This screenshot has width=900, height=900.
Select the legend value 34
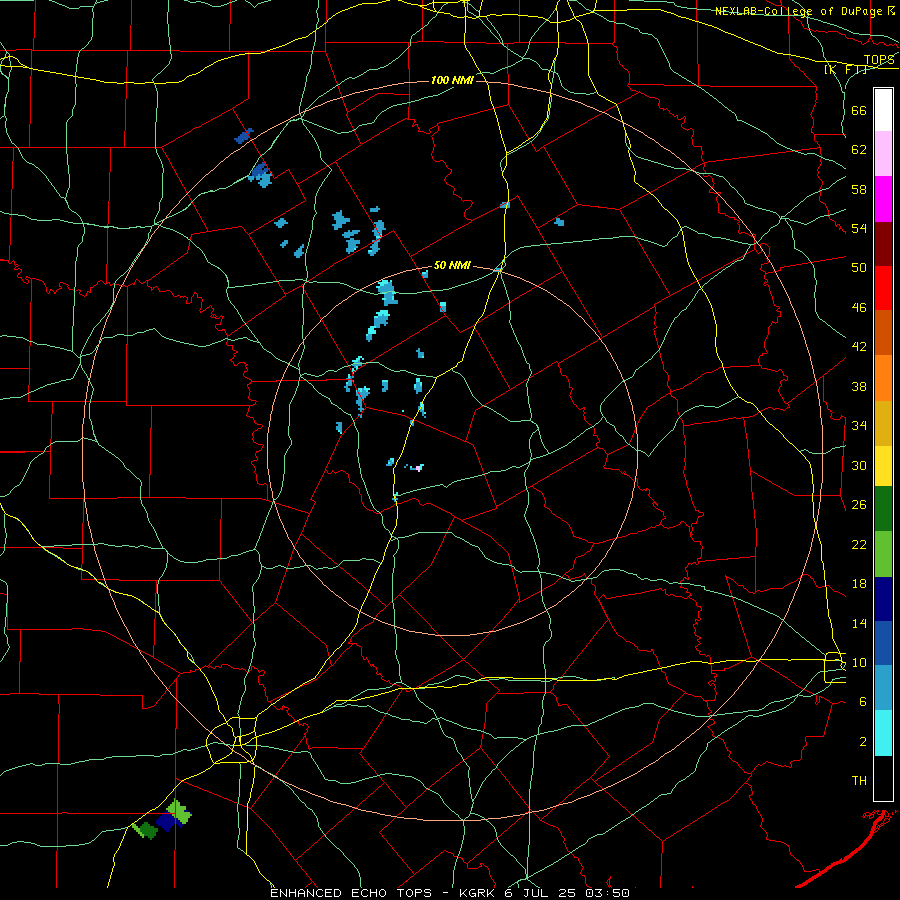(x=859, y=426)
